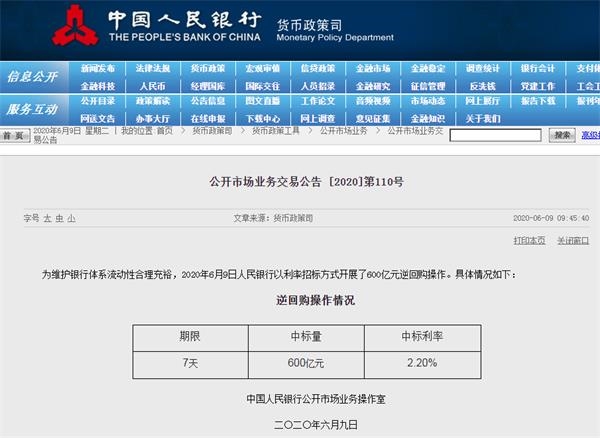Click the 600亿元 table cell
Screen dimensions: 600x438
point(307,365)
